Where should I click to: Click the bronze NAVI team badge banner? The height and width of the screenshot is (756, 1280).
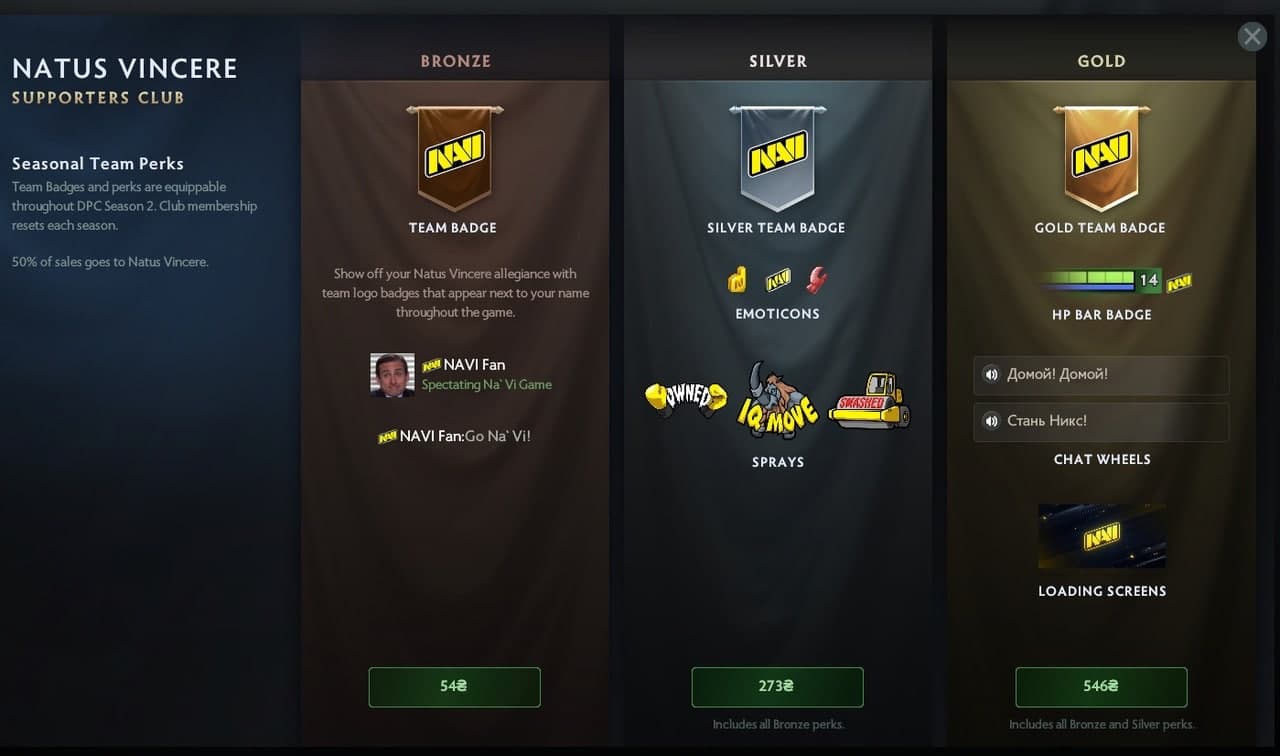pos(455,158)
